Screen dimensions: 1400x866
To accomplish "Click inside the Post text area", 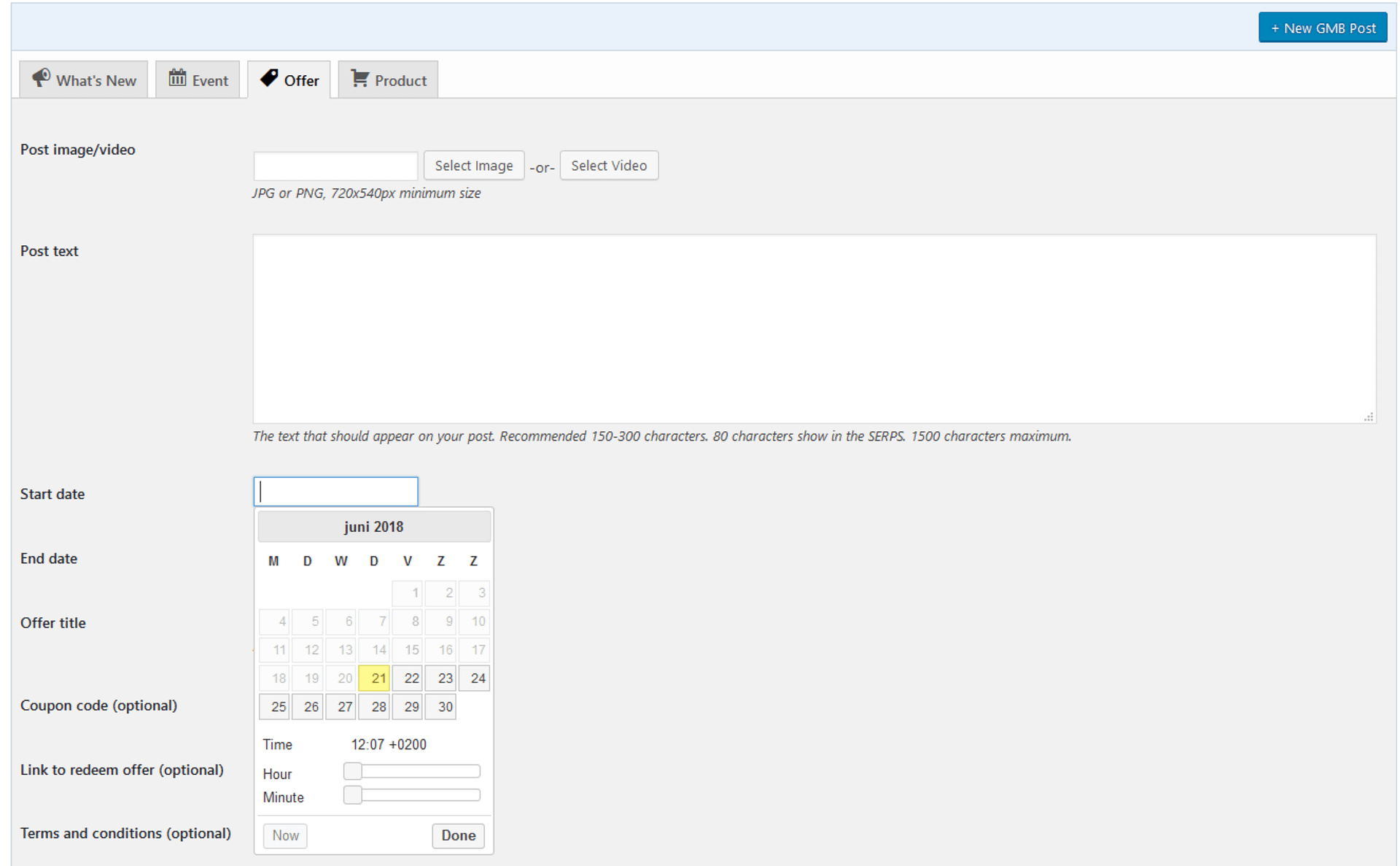I will pos(814,328).
